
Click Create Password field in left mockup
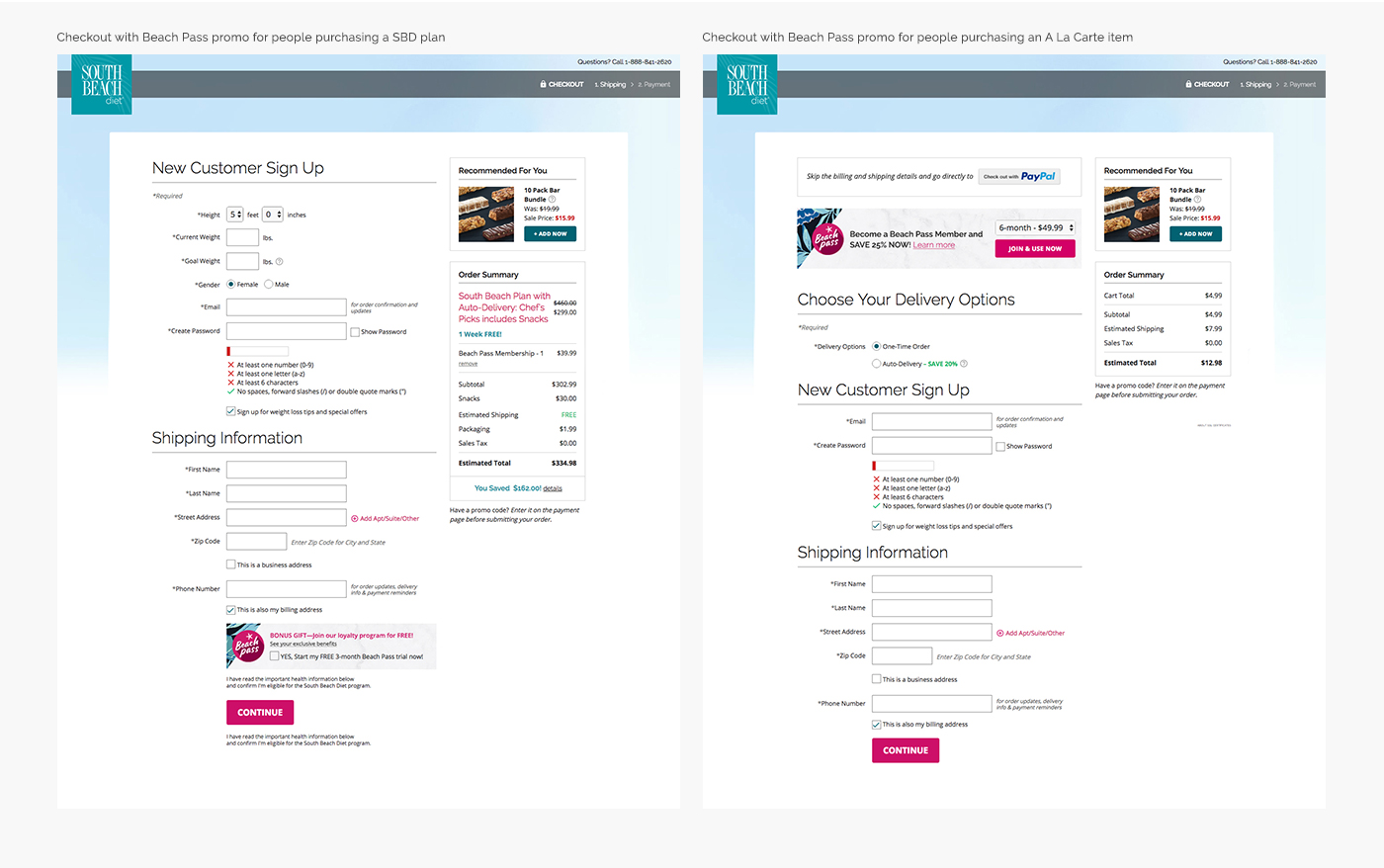[x=287, y=331]
